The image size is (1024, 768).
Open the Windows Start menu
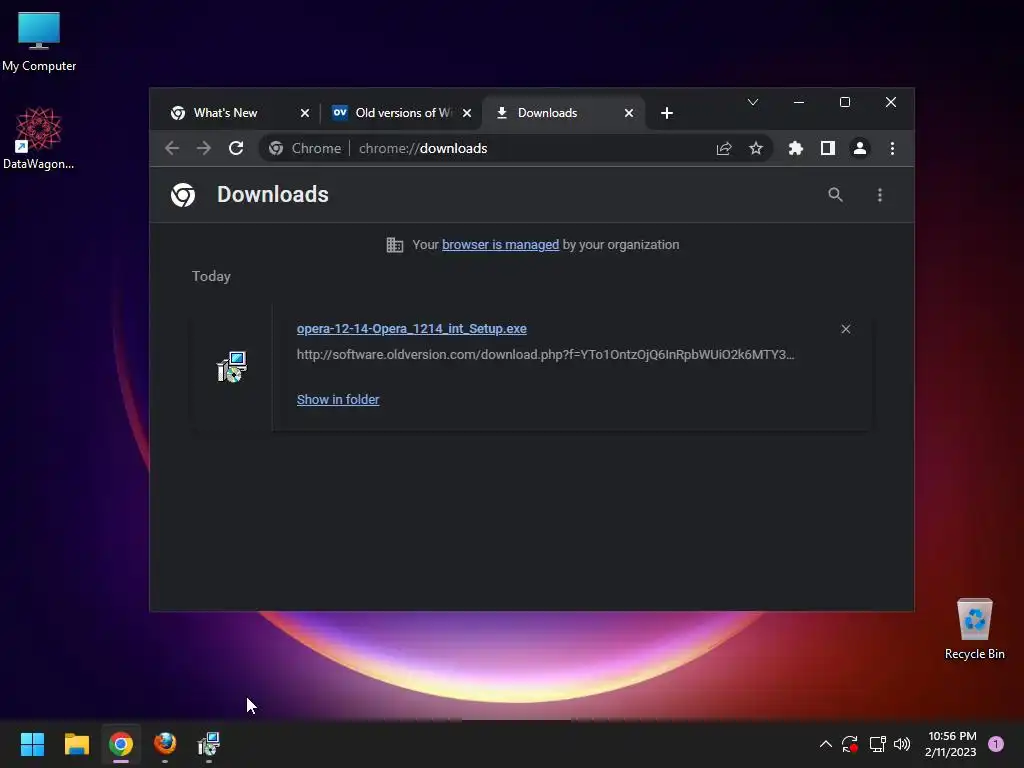[32, 744]
